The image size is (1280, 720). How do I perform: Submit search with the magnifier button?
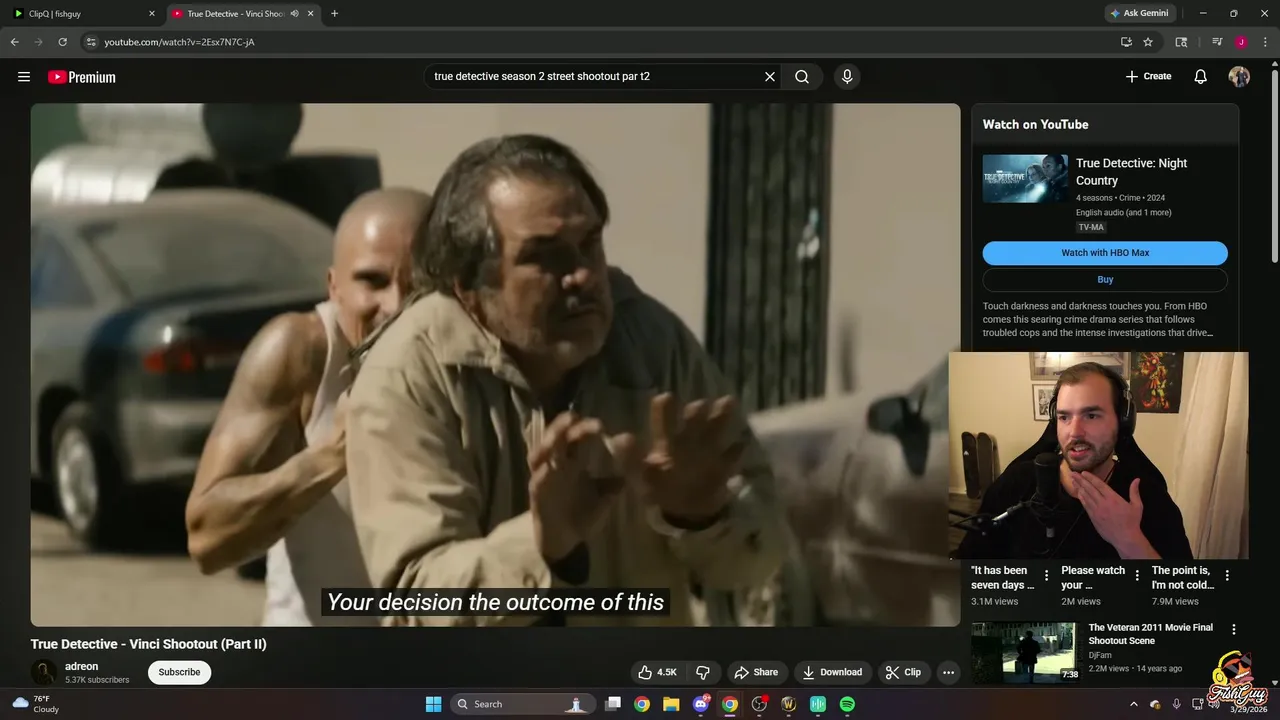click(x=802, y=77)
